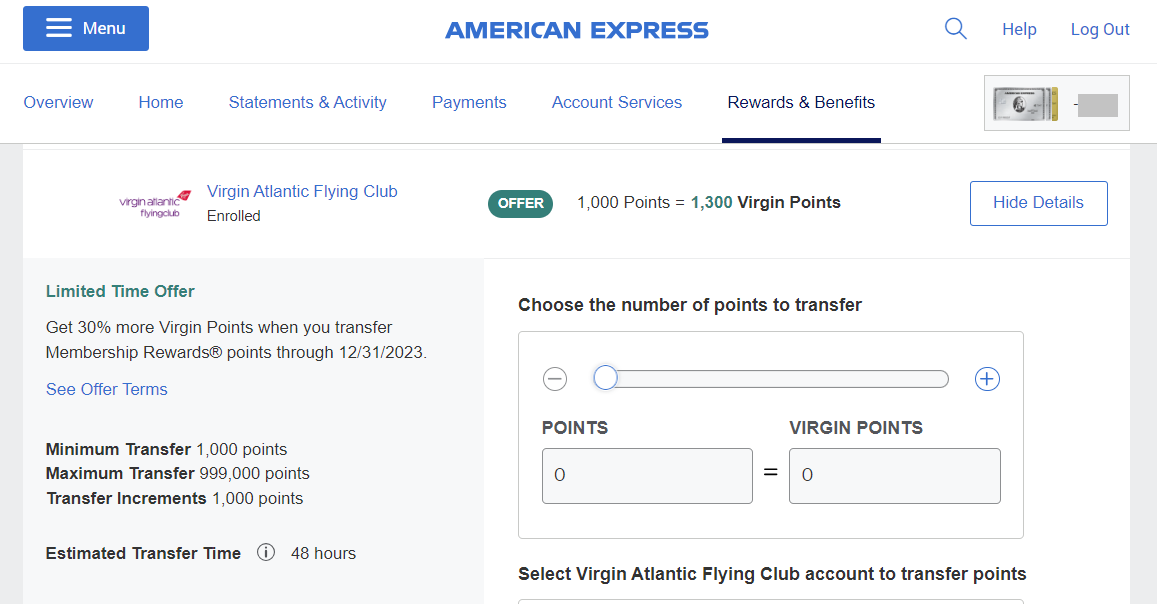Go to the Payments tab
Image resolution: width=1157 pixels, height=604 pixels.
point(469,103)
